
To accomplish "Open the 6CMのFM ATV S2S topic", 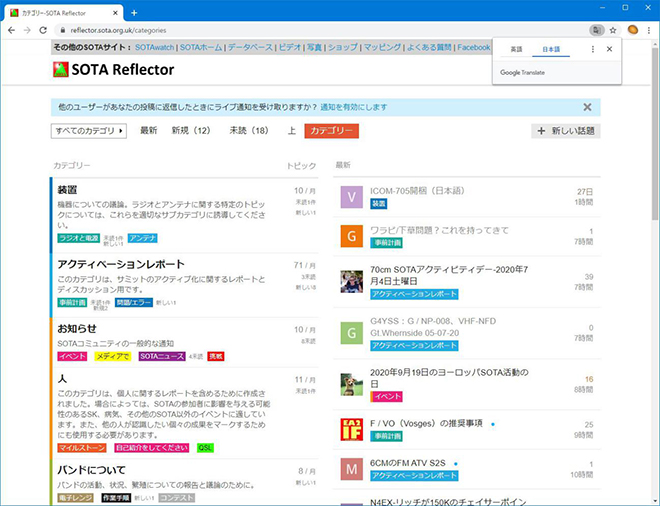I will pyautogui.click(x=407, y=463).
